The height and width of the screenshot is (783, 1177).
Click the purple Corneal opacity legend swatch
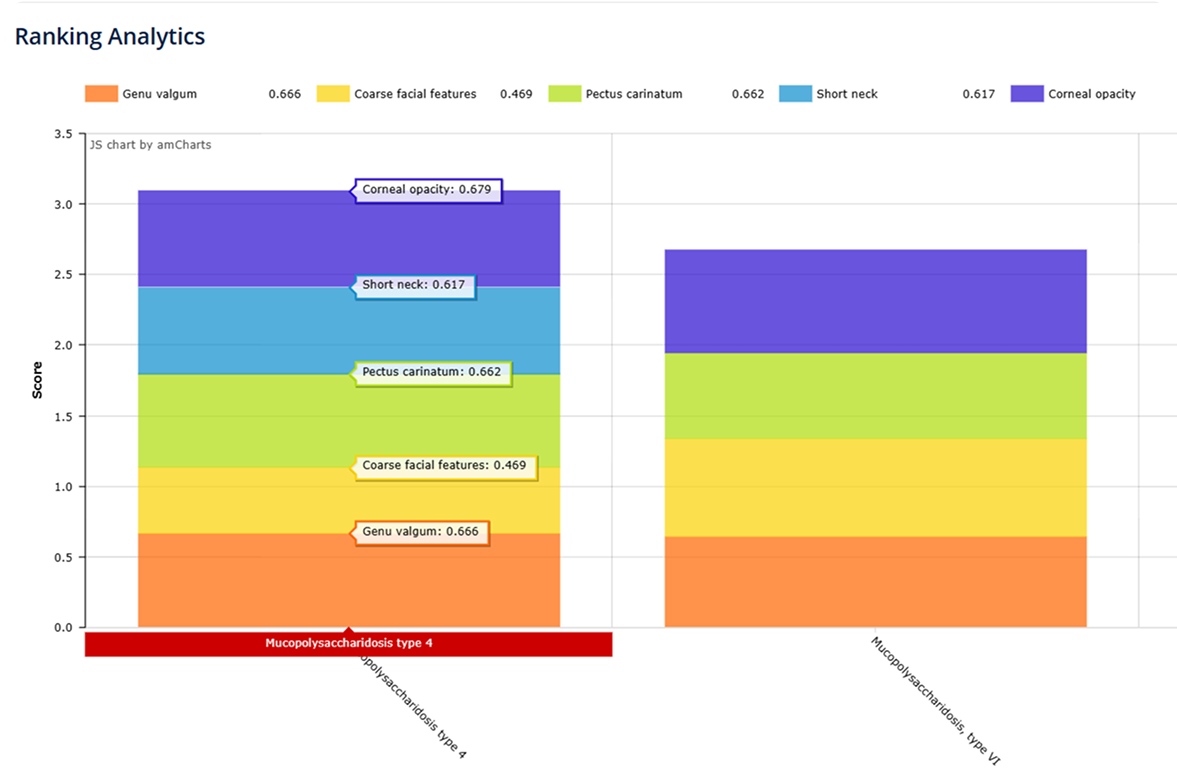point(1027,94)
